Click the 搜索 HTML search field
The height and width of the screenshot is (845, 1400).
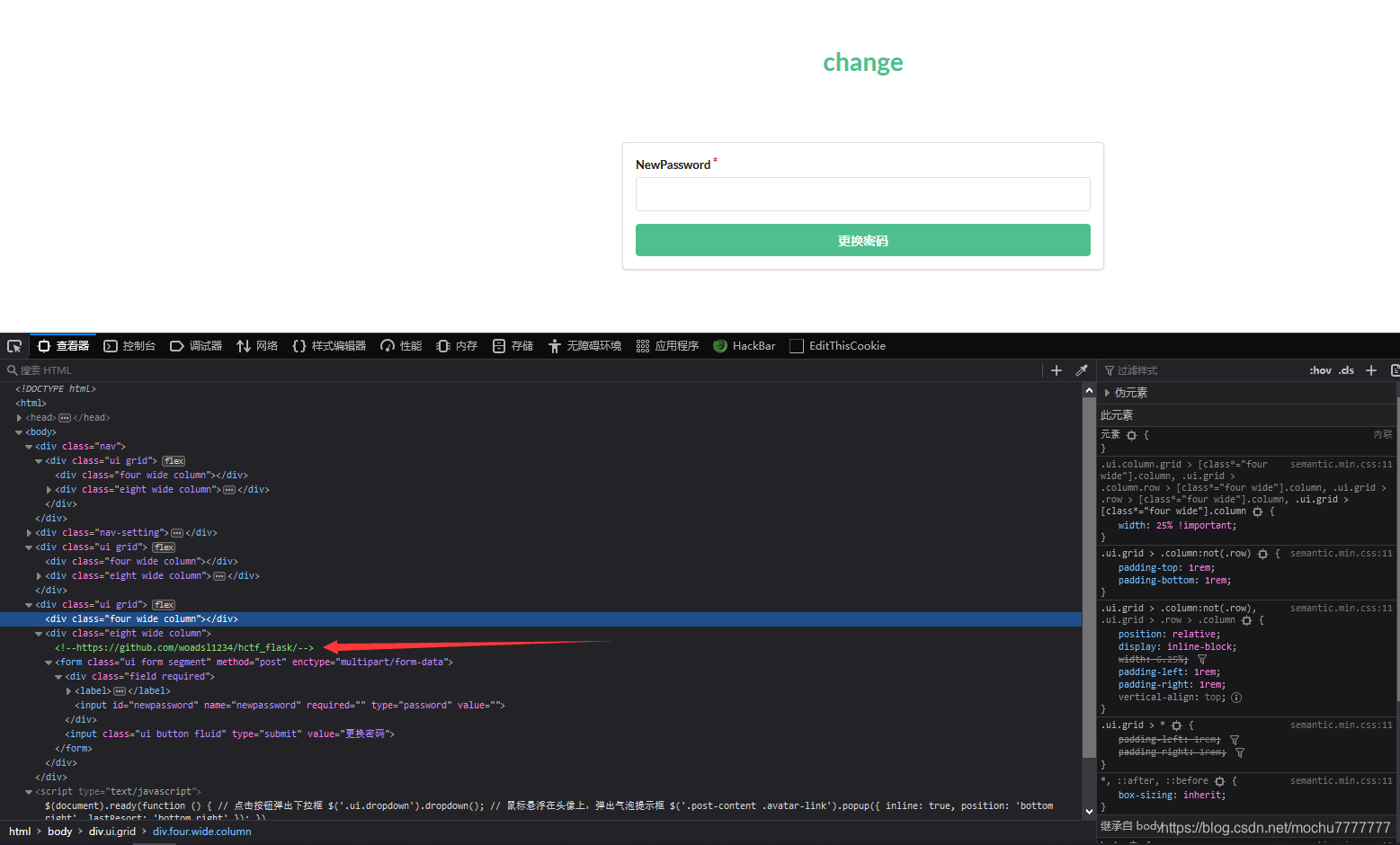coord(522,370)
